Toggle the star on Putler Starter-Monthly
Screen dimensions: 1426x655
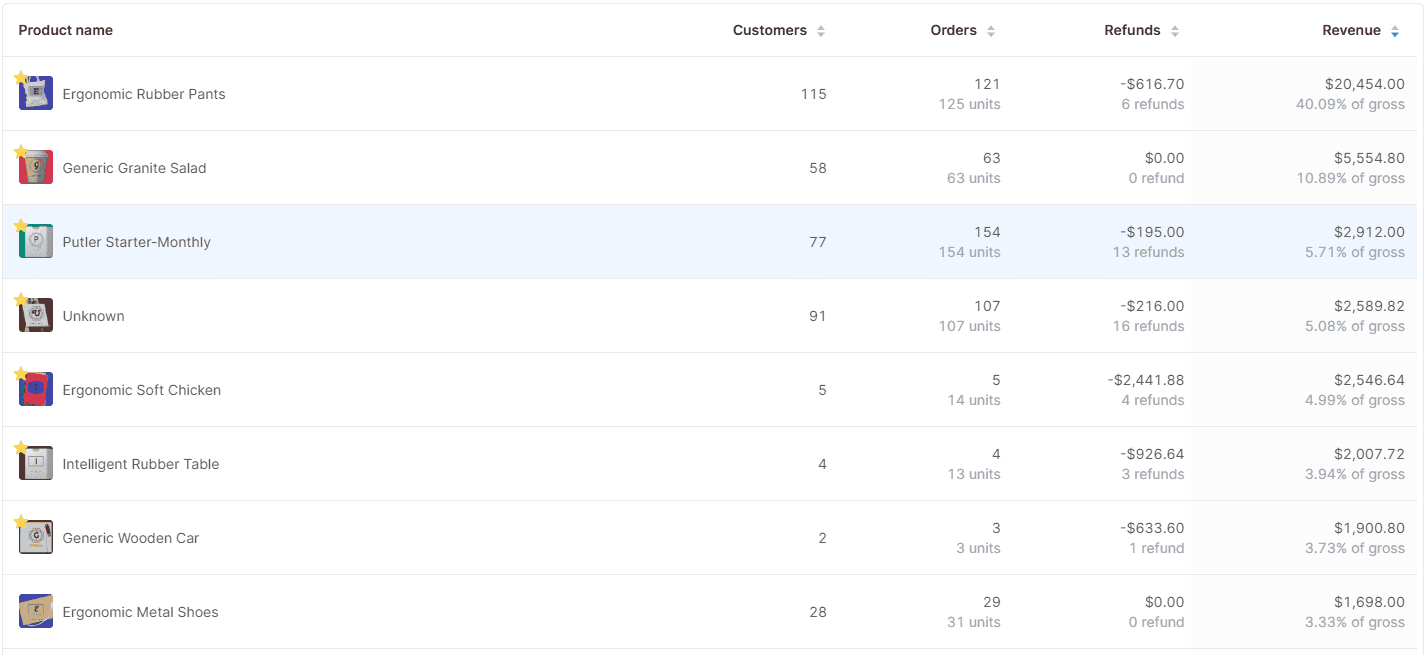(21, 226)
